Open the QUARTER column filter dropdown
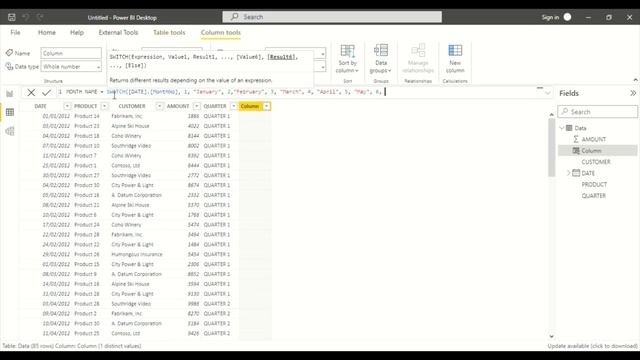The height and width of the screenshot is (360, 640). (x=234, y=106)
